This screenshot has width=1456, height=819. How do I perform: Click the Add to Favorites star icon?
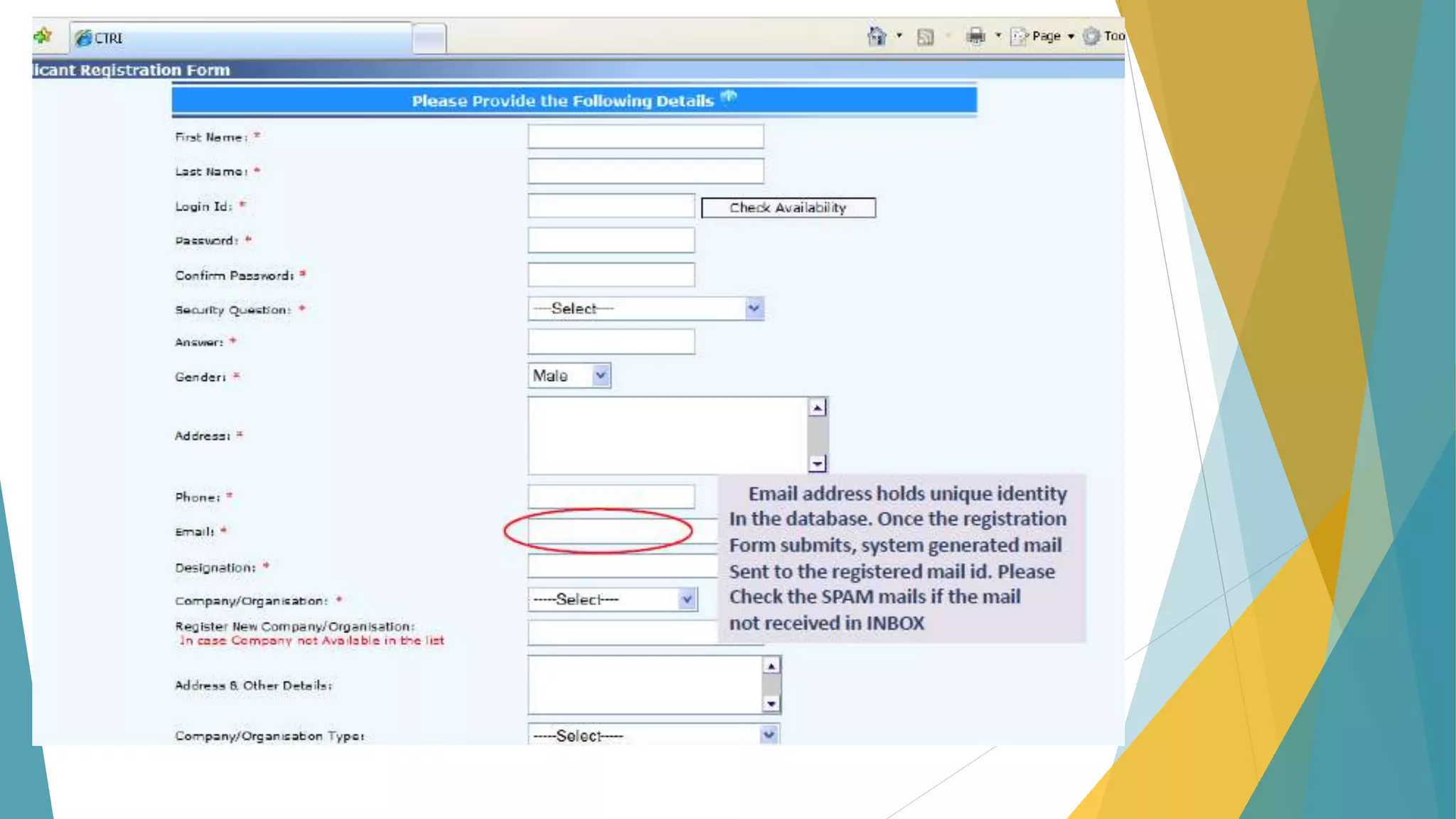point(43,36)
